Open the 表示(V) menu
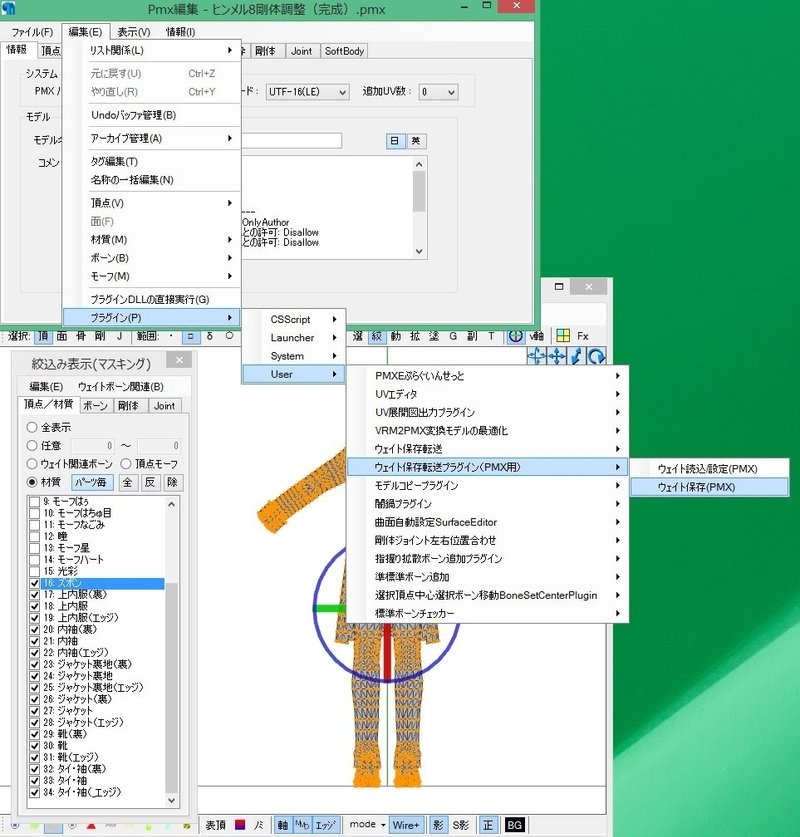800x837 pixels. coord(133,32)
